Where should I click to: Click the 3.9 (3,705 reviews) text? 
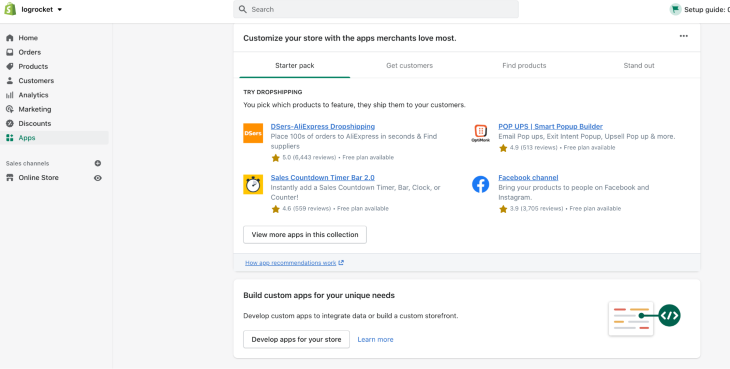[x=536, y=209]
